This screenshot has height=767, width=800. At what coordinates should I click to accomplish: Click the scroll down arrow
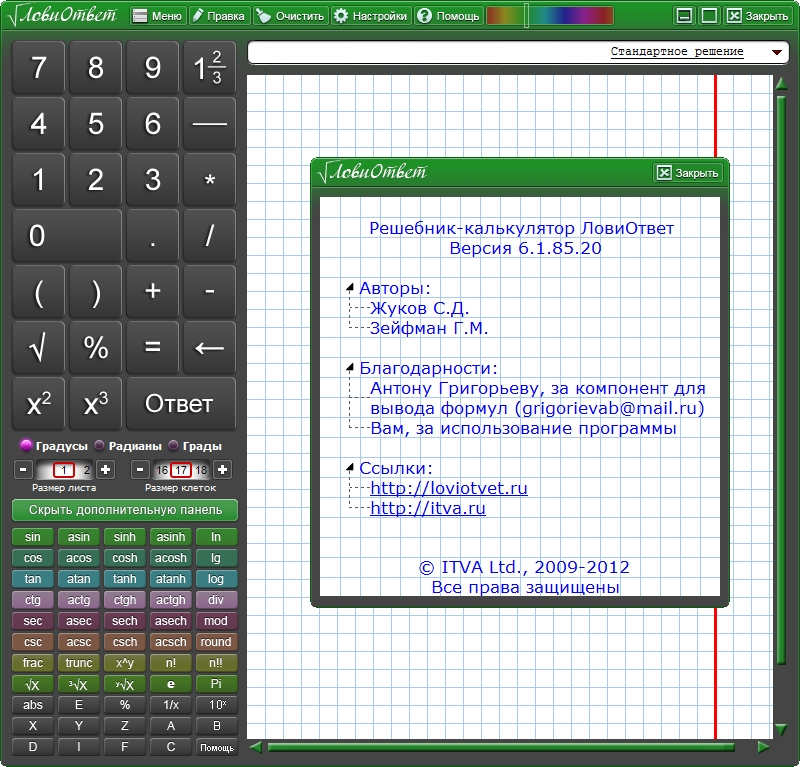781,730
